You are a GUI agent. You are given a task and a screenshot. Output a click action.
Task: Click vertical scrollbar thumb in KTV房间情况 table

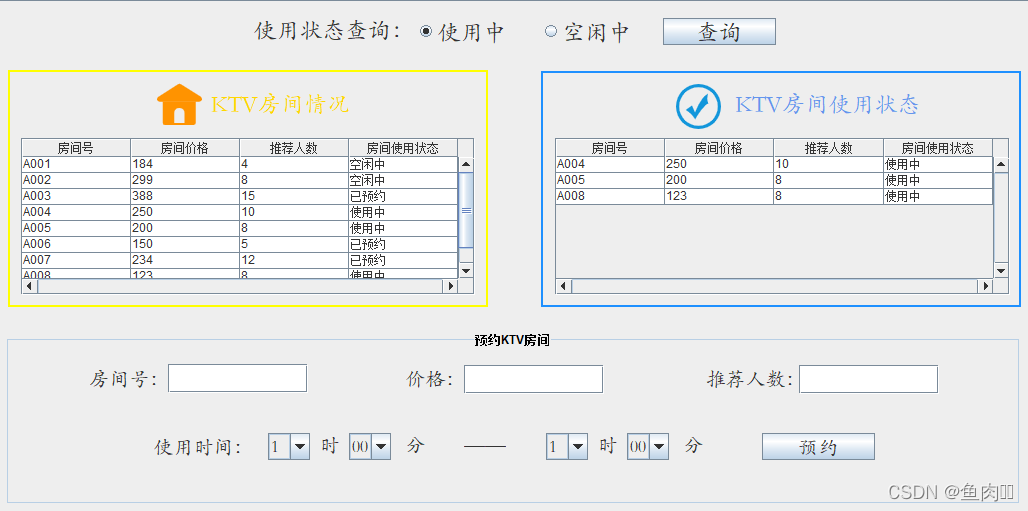click(466, 210)
